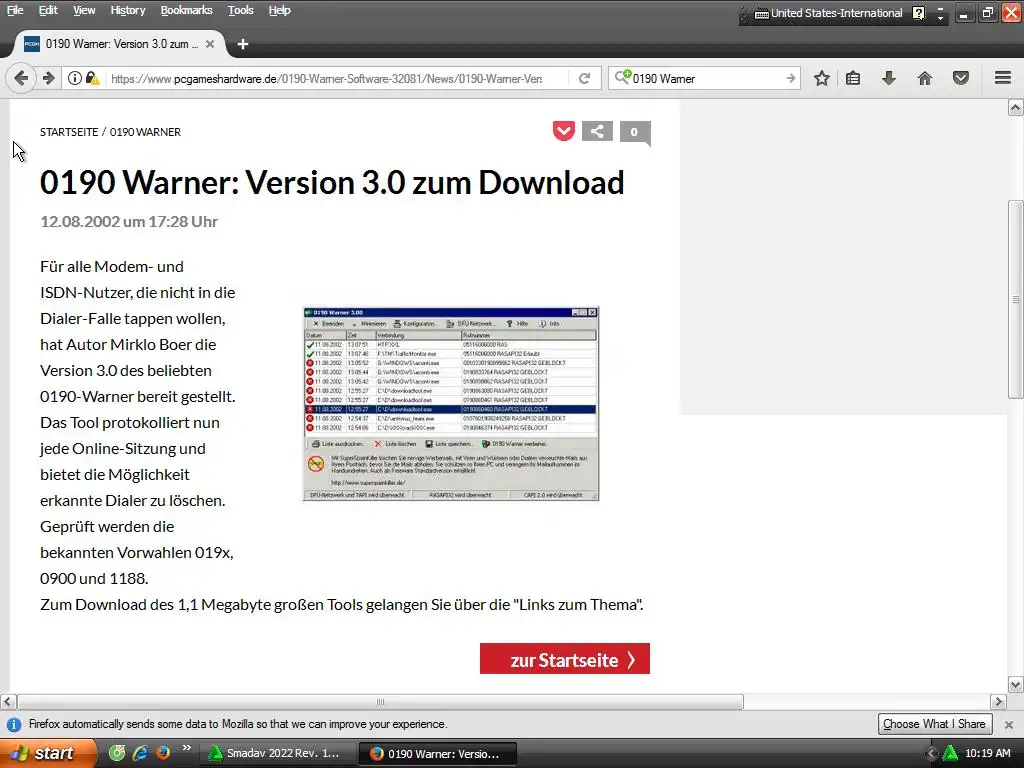Click the vertical scrollbar up arrow
This screenshot has height=768, width=1024.
(x=1016, y=108)
